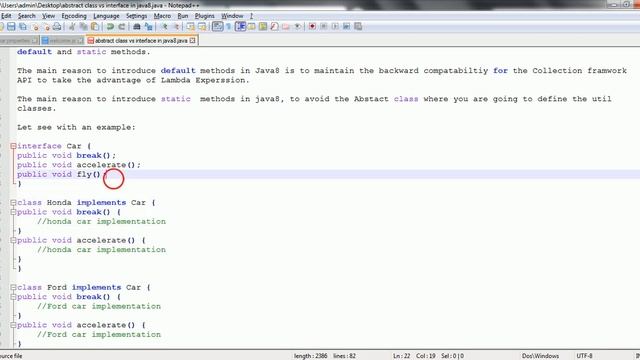Click the Undo arrow icon
The width and height of the screenshot is (640, 360).
110,27
